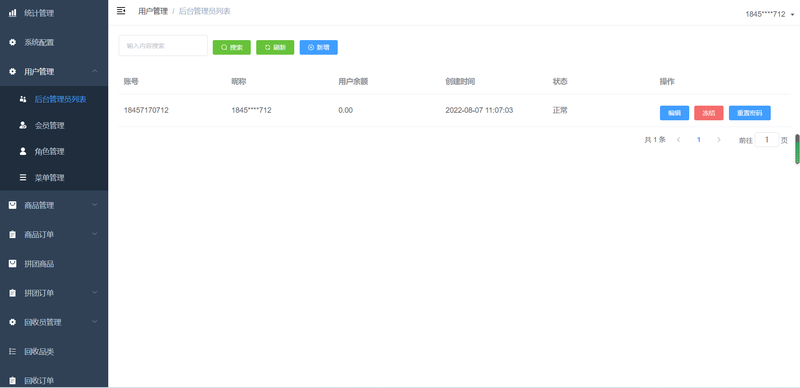Collapse the 用户管理 submenu chevron
Image resolution: width=800 pixels, height=388 pixels.
point(95,71)
